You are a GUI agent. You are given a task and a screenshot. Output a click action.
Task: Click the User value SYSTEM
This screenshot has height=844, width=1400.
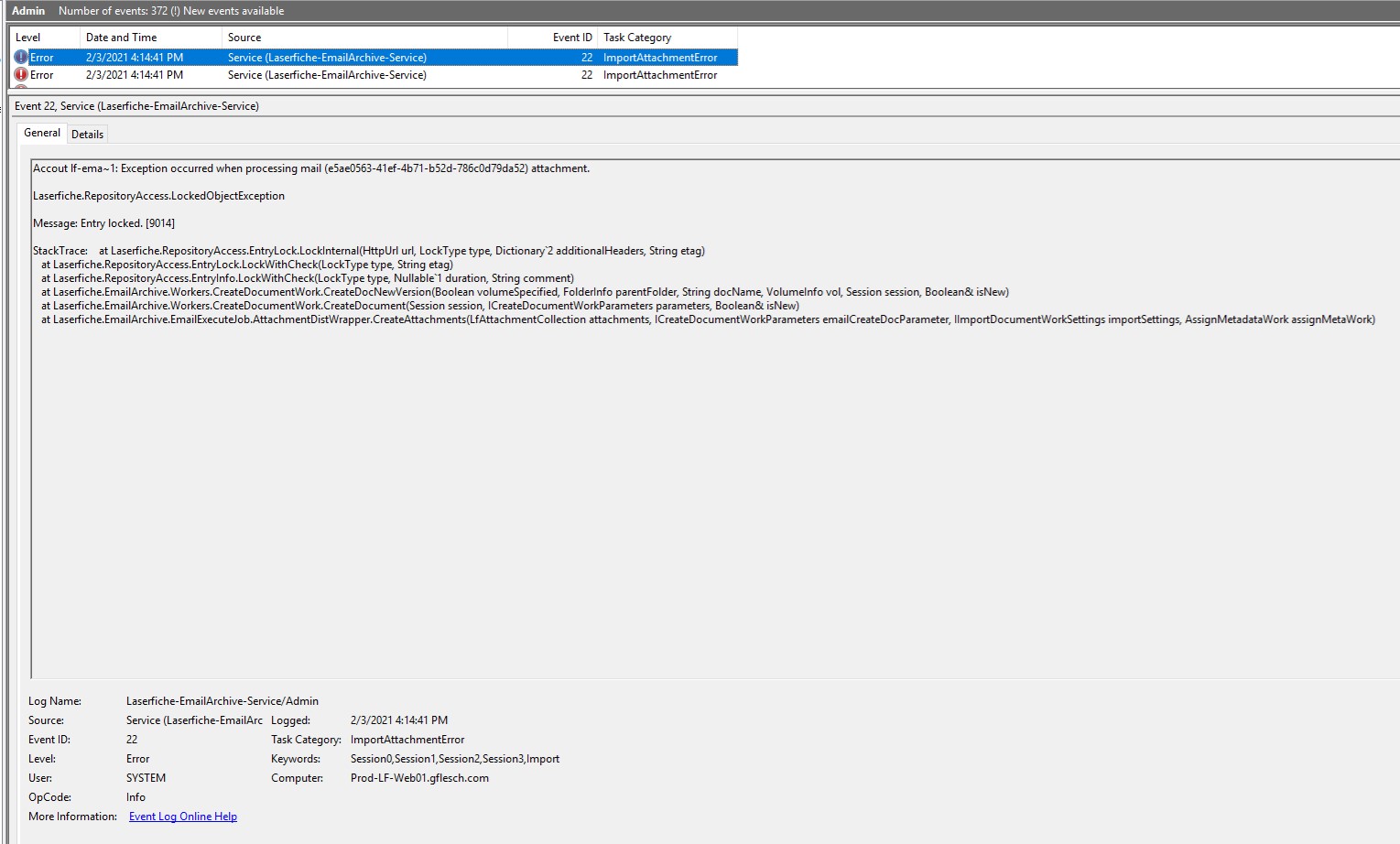pos(147,778)
